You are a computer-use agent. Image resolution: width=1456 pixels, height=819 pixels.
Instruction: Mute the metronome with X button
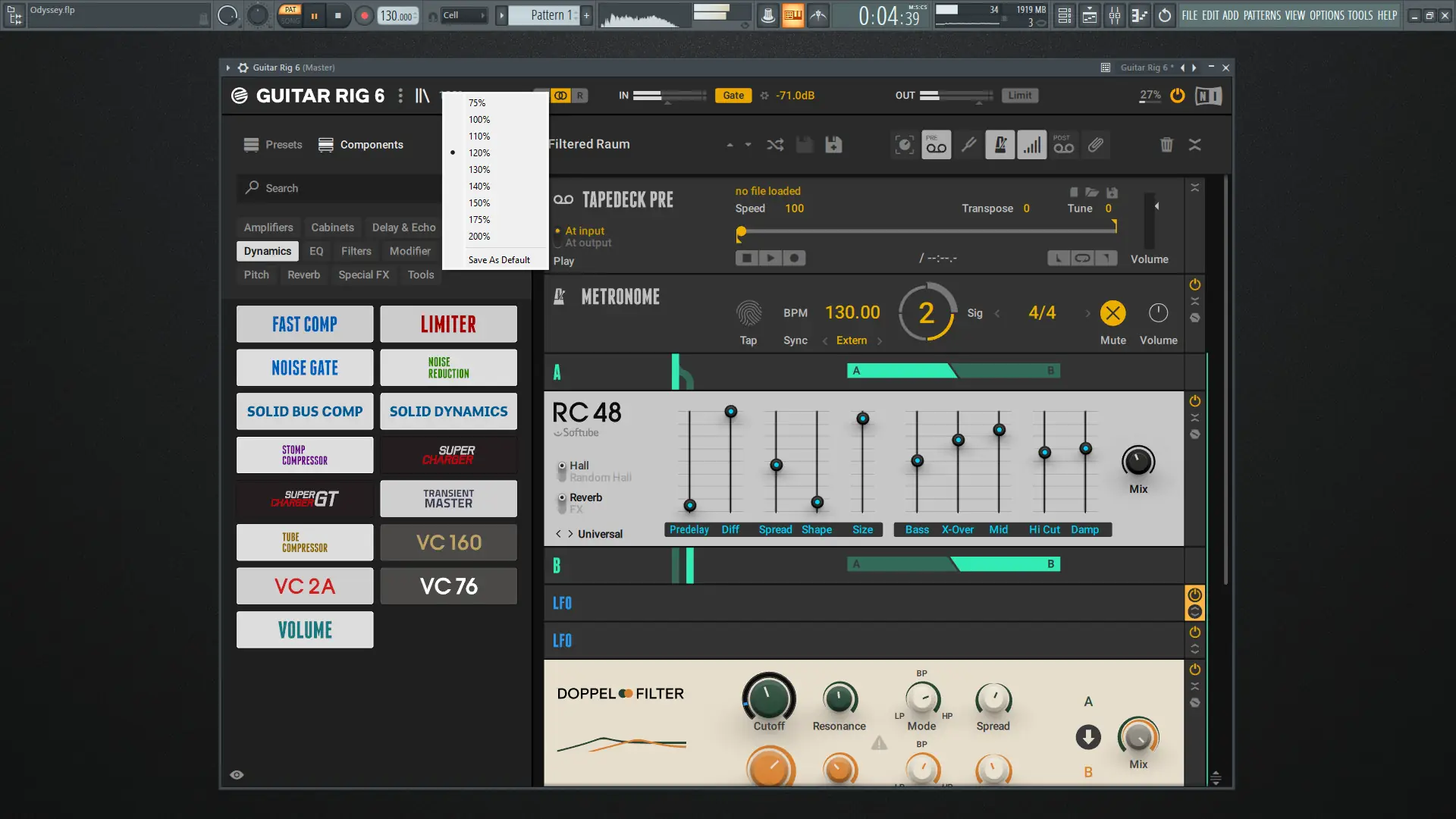click(1112, 313)
